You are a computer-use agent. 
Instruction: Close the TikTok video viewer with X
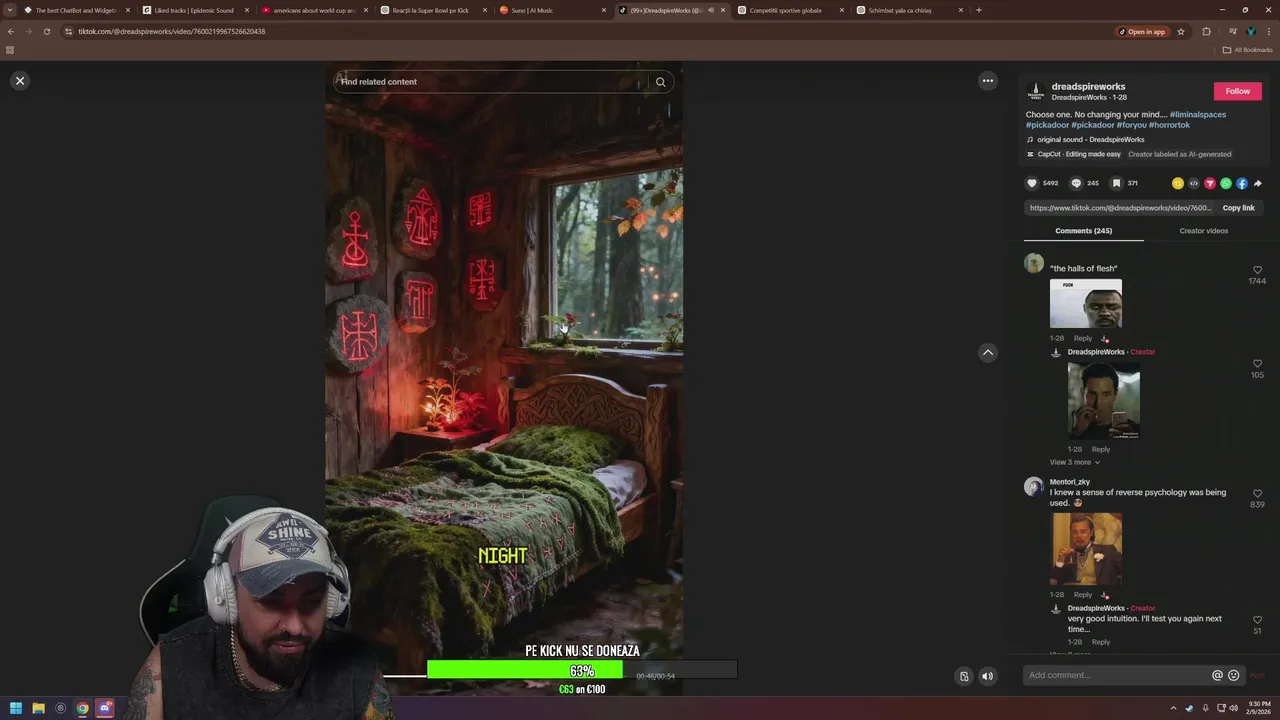pyautogui.click(x=20, y=81)
